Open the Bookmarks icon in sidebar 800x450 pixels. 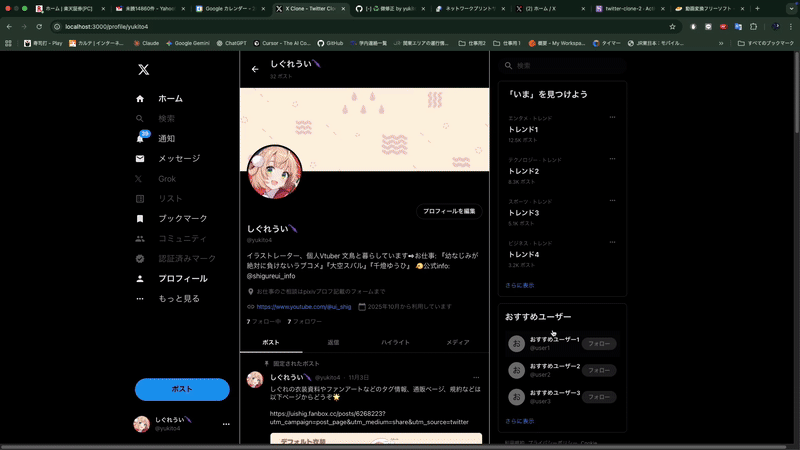tap(140, 218)
